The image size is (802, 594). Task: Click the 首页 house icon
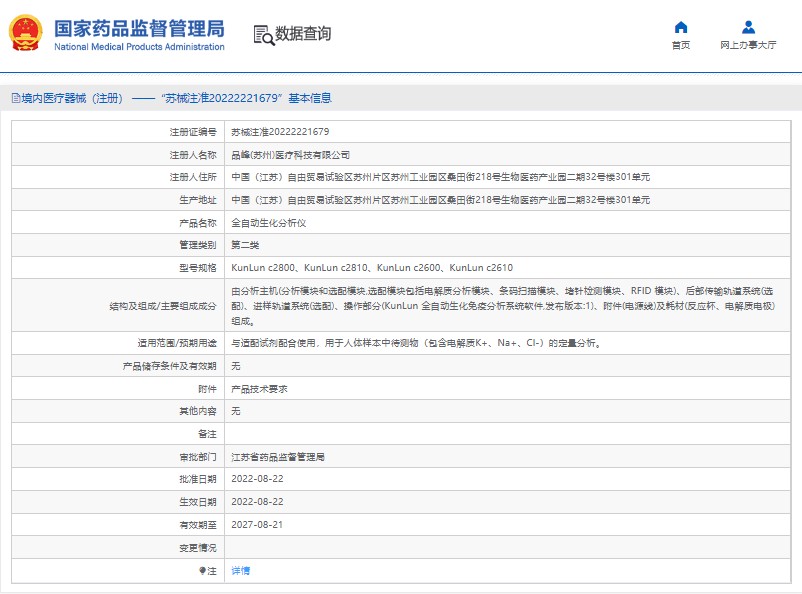680,27
